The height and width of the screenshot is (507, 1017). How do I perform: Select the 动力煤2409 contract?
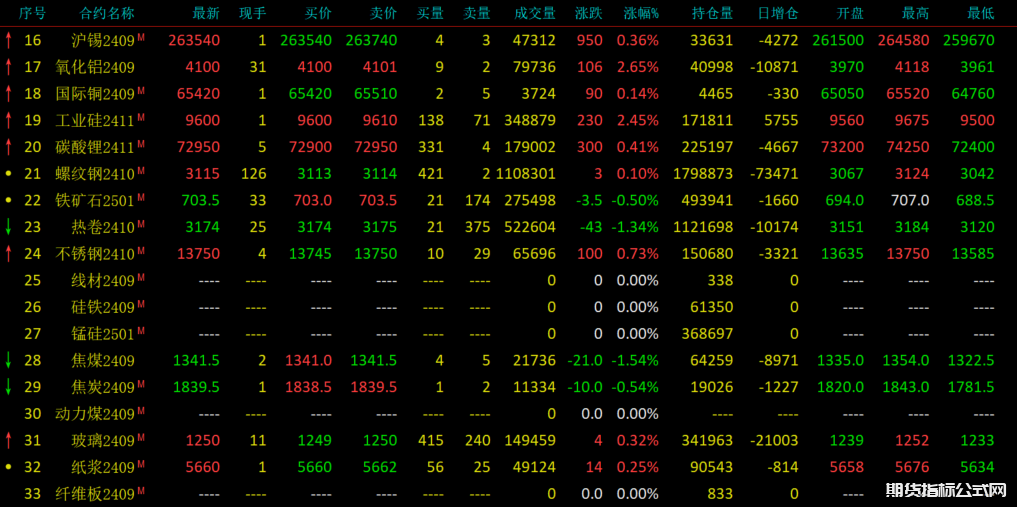[x=95, y=414]
